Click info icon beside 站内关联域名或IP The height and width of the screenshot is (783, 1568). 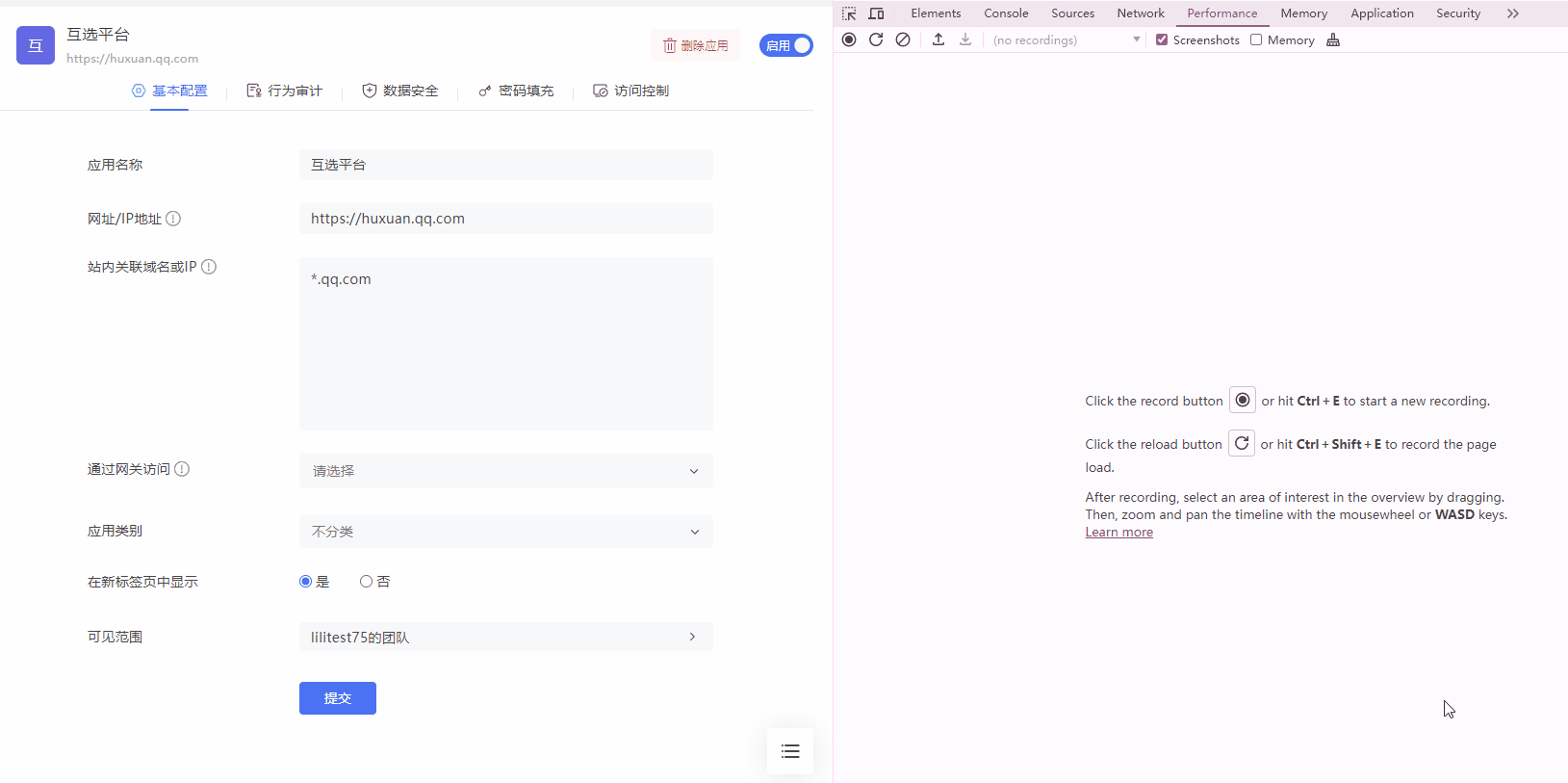coord(209,267)
